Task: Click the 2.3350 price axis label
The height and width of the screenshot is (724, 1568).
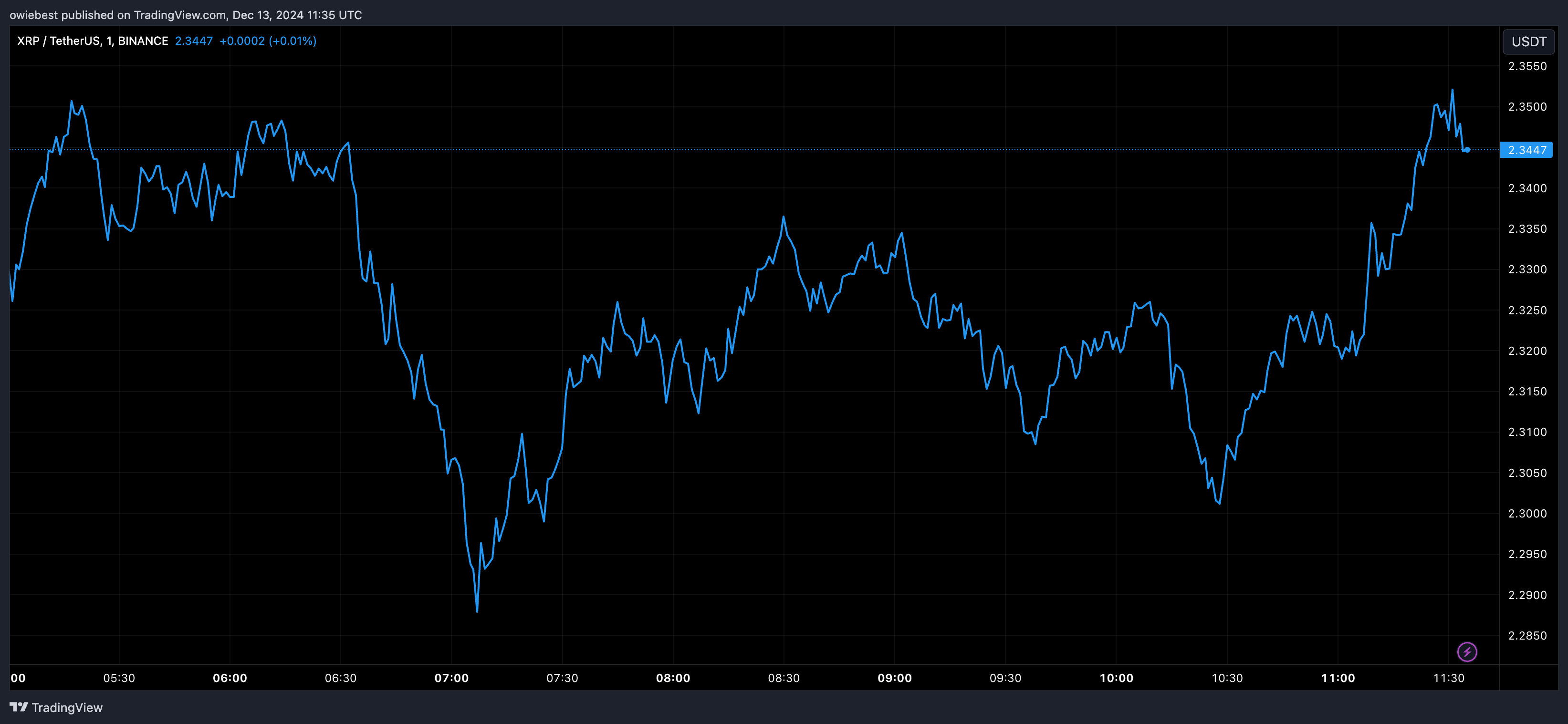Action: point(1527,229)
